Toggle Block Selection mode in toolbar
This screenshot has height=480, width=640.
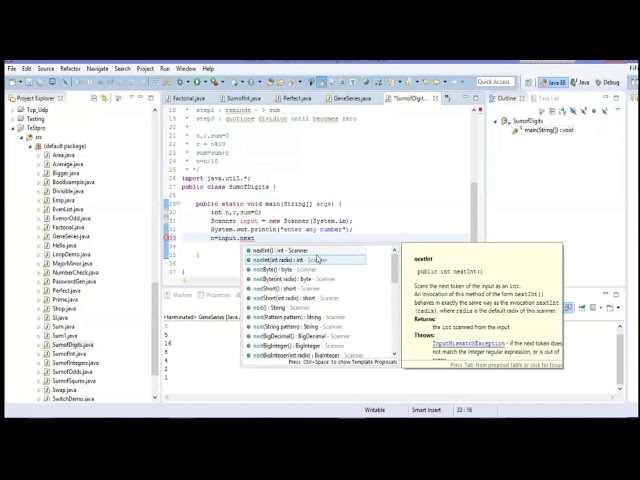coord(342,82)
